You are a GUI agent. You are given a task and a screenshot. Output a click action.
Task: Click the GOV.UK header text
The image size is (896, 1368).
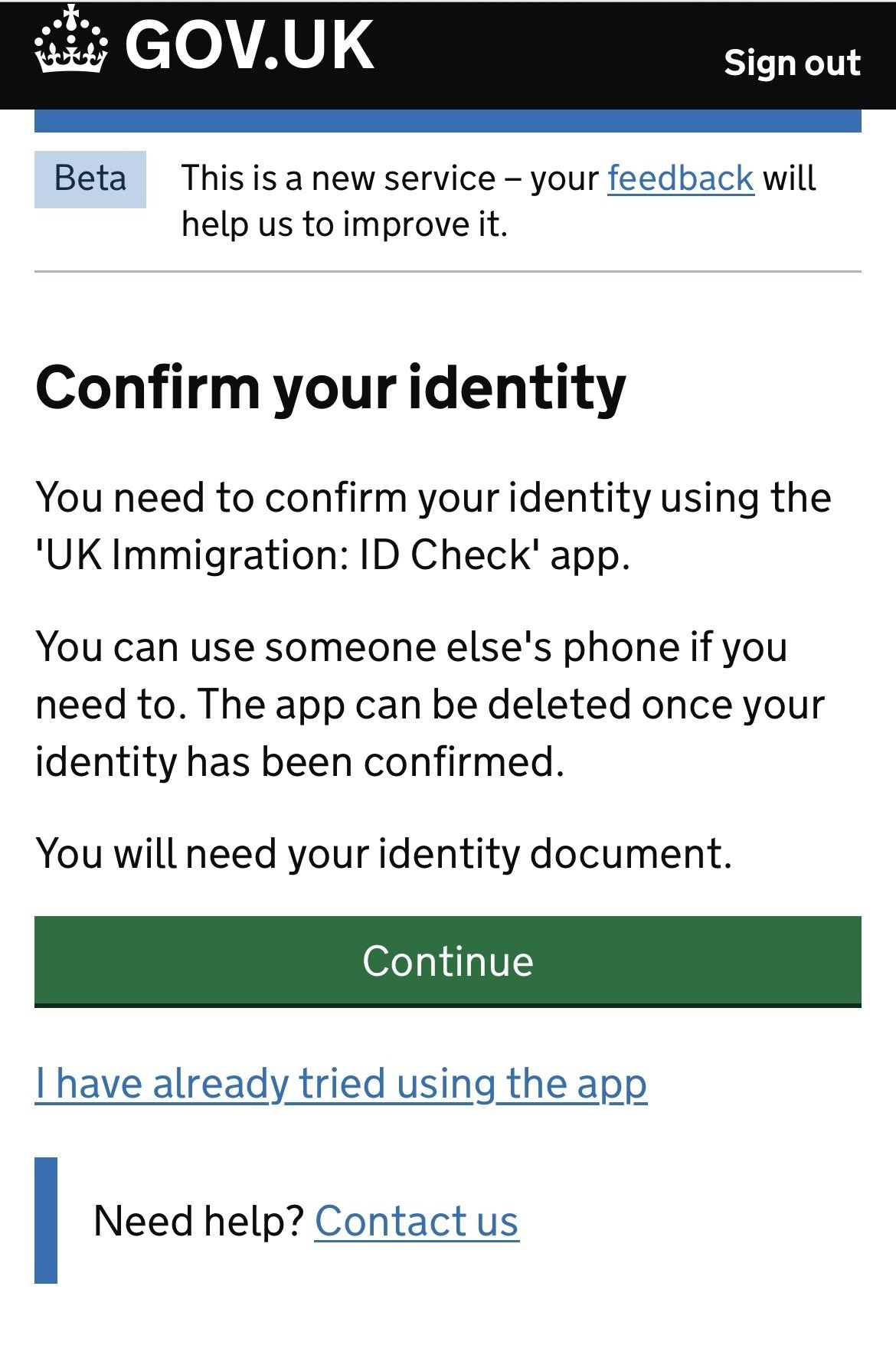[x=249, y=46]
